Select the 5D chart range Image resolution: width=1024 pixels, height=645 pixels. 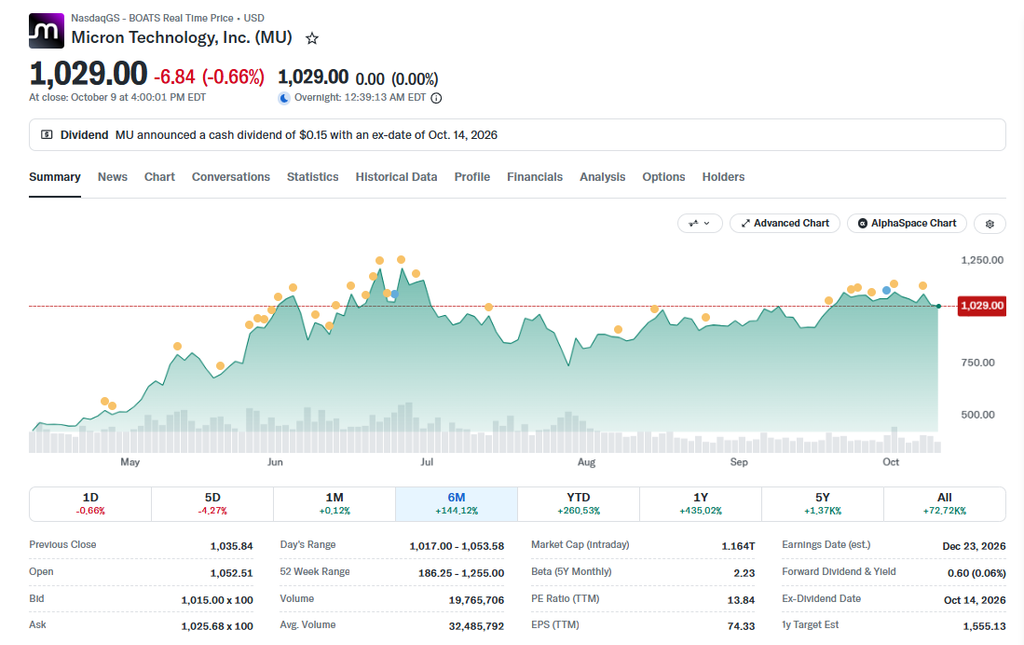pos(212,503)
